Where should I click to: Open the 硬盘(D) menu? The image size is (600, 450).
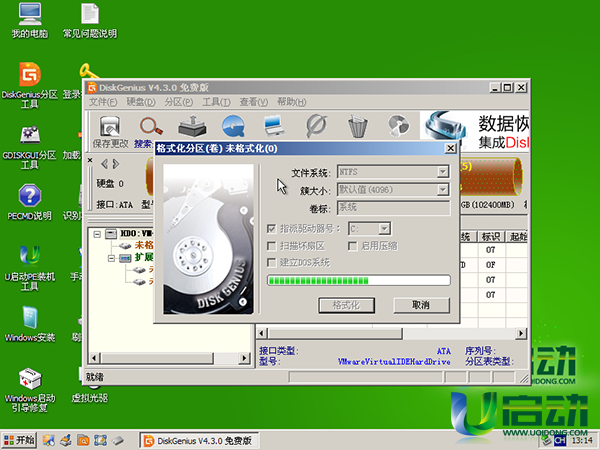pyautogui.click(x=141, y=102)
